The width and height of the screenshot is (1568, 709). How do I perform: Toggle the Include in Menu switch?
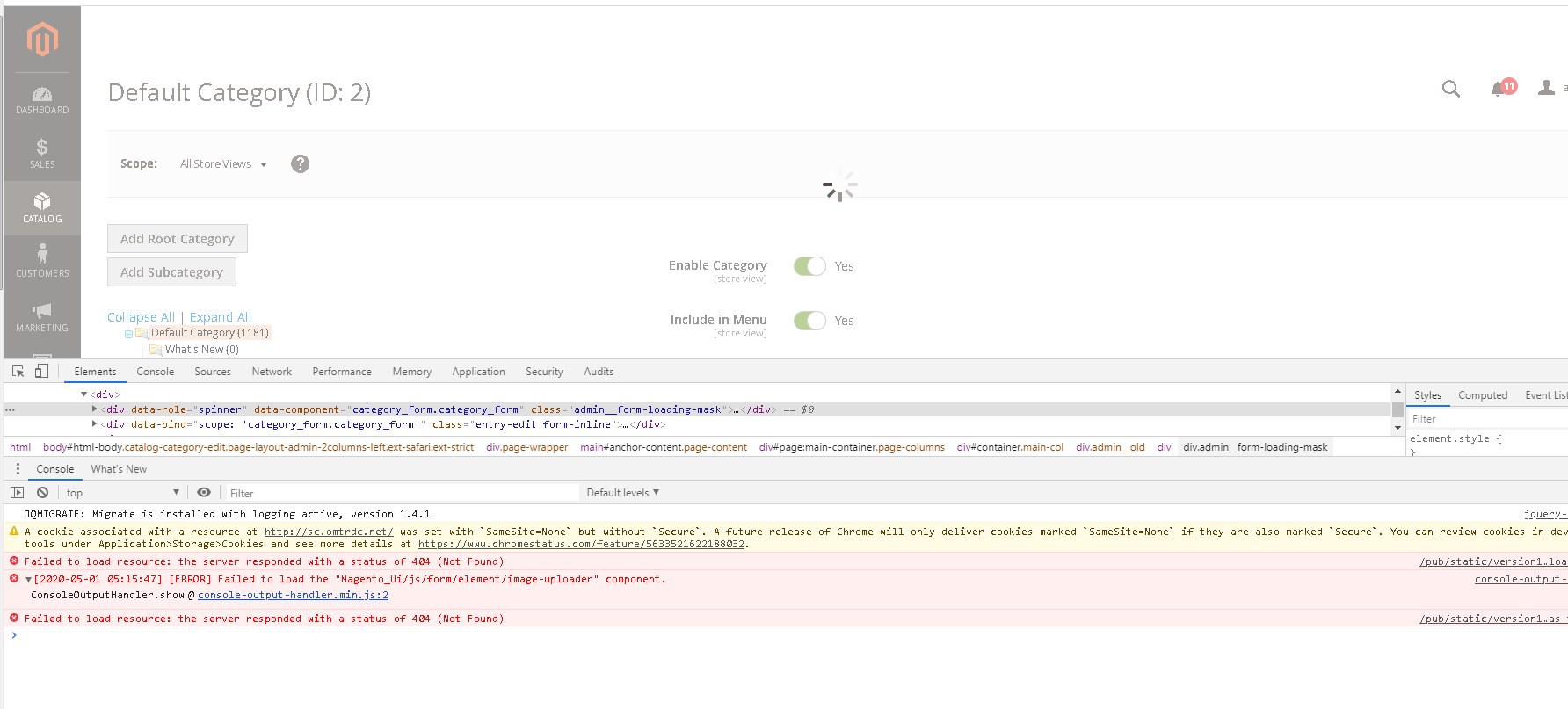click(x=809, y=321)
